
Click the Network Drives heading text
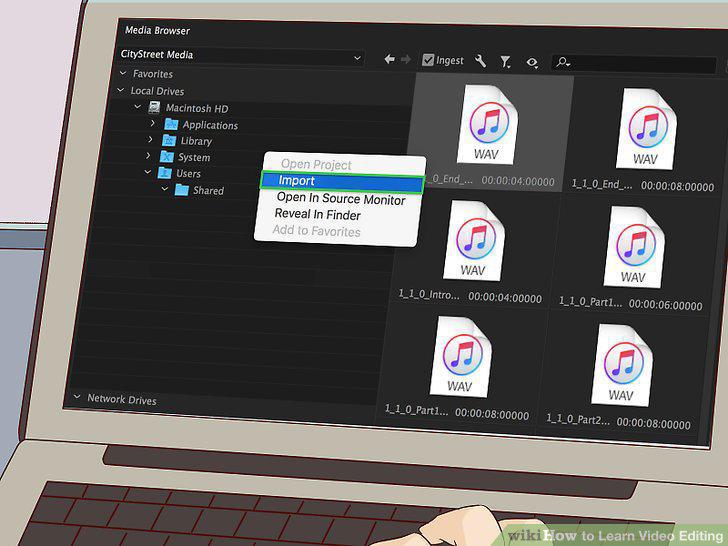[122, 399]
